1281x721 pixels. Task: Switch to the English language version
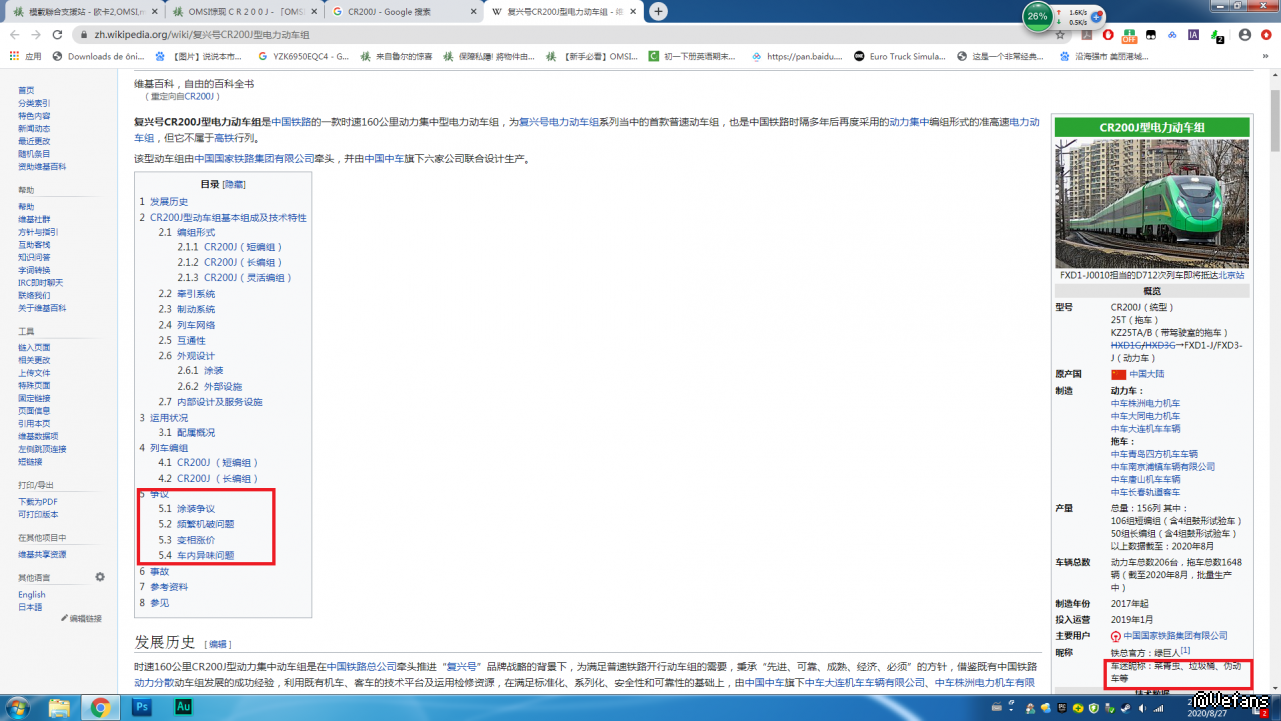click(31, 595)
